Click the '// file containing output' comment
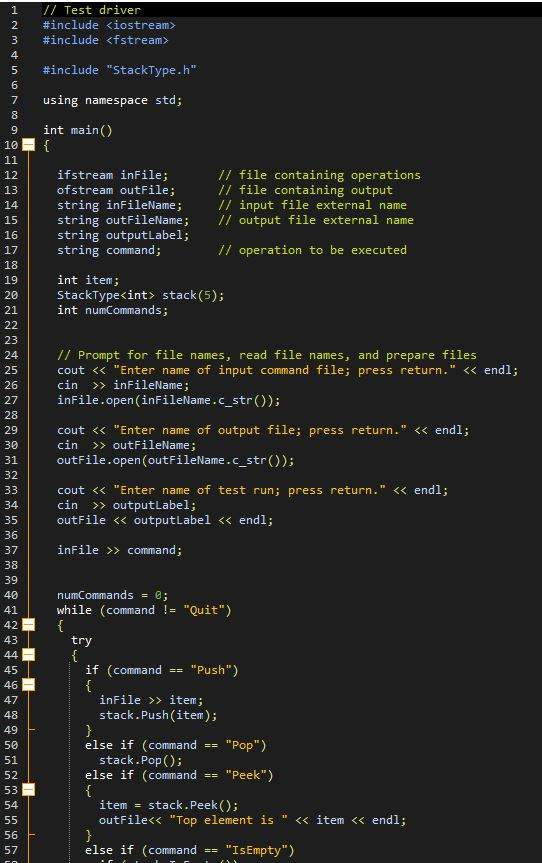Image resolution: width=542 pixels, height=863 pixels. click(305, 190)
